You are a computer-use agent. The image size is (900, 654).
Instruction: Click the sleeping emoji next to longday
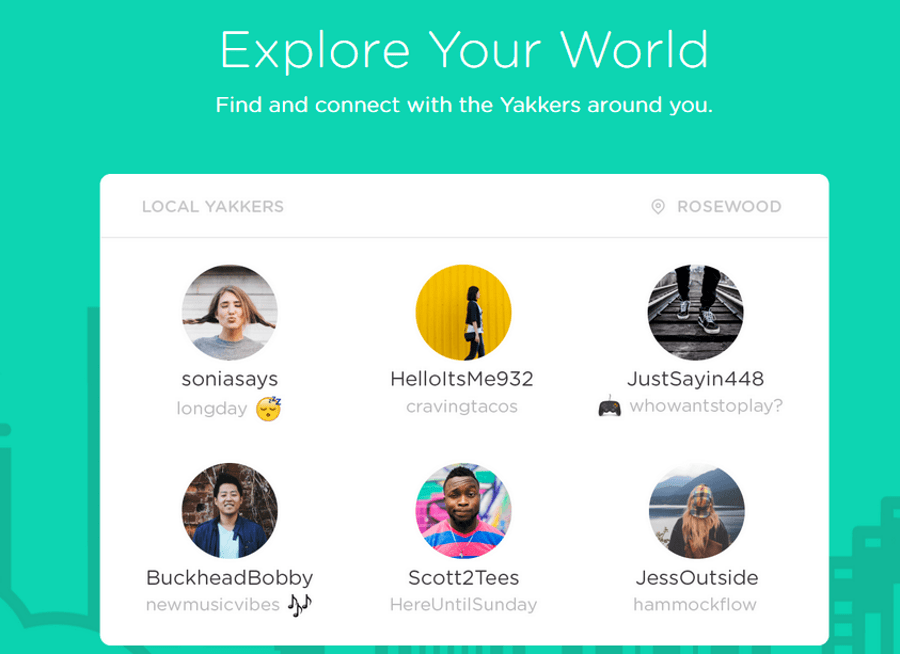[x=268, y=408]
